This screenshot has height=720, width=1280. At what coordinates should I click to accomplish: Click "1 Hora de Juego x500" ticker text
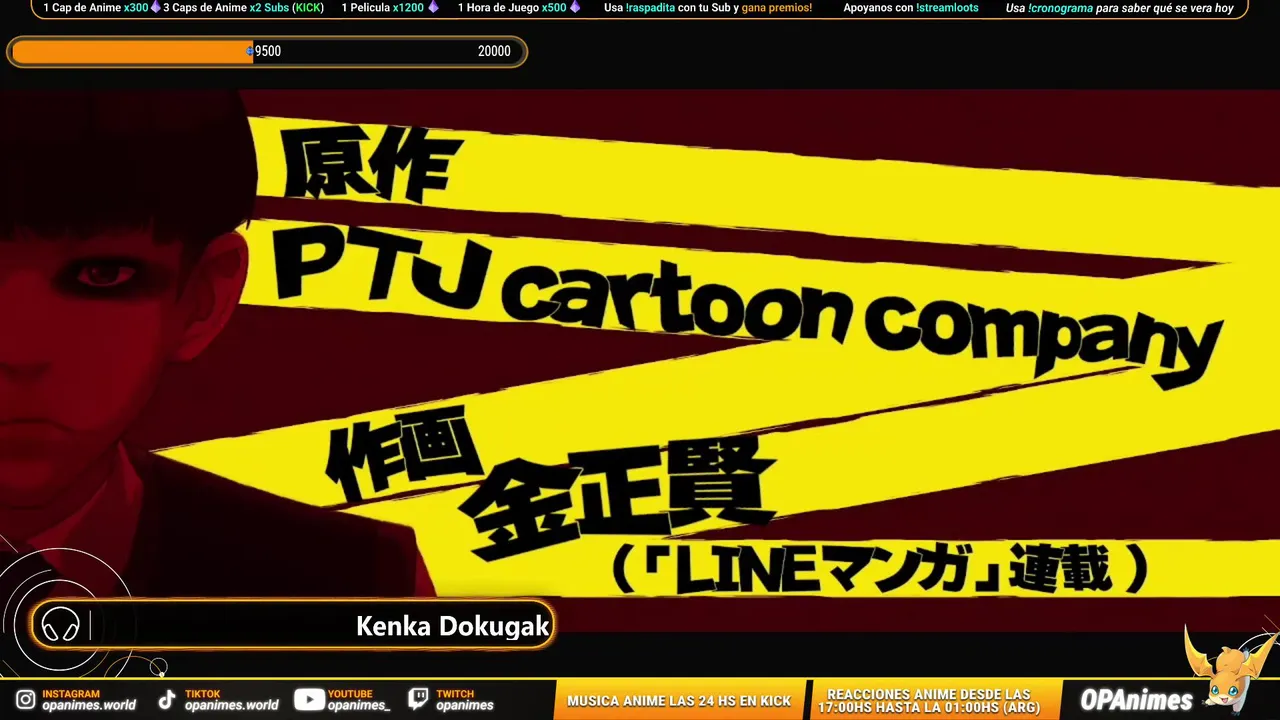(512, 8)
